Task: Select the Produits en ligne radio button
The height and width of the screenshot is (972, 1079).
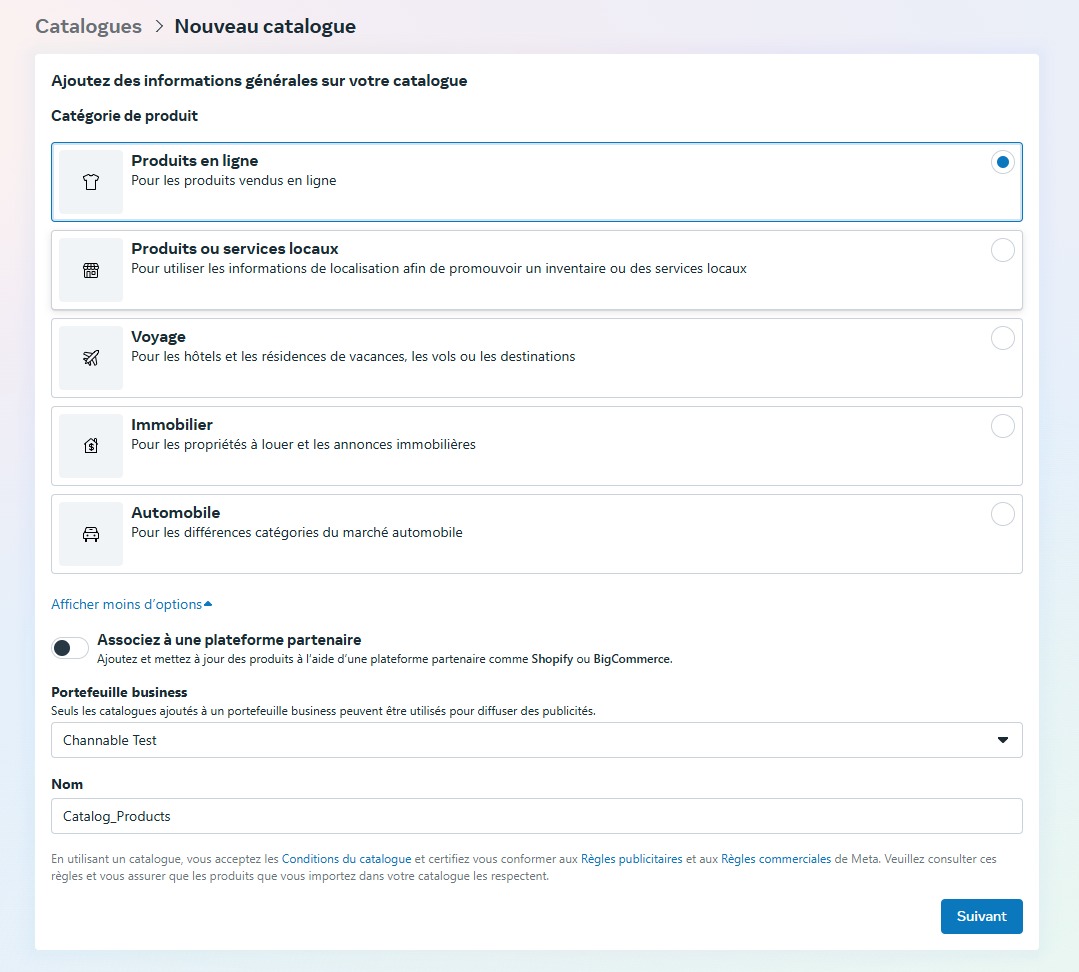Action: pyautogui.click(x=1002, y=162)
